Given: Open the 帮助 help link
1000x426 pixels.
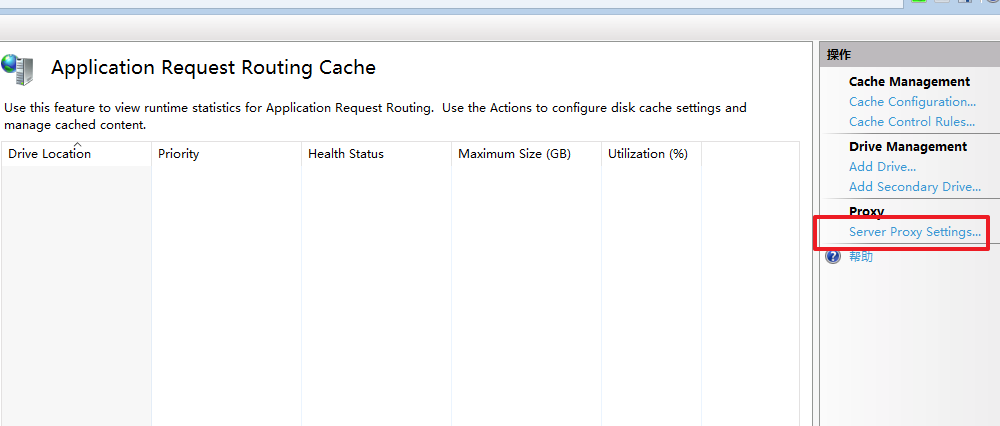Looking at the screenshot, I should tap(860, 257).
